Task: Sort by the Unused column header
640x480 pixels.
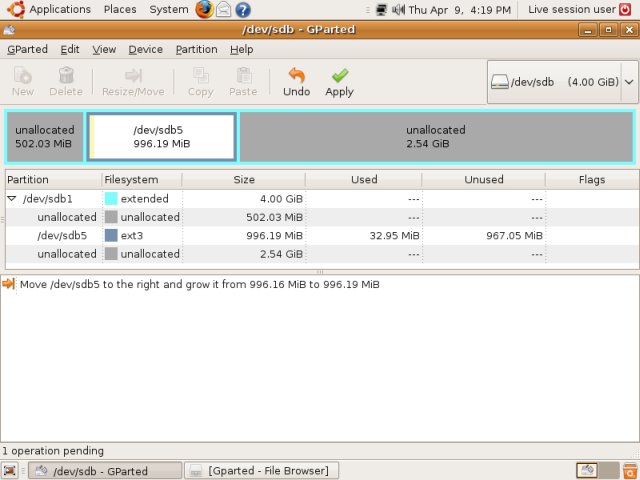Action: (484, 180)
